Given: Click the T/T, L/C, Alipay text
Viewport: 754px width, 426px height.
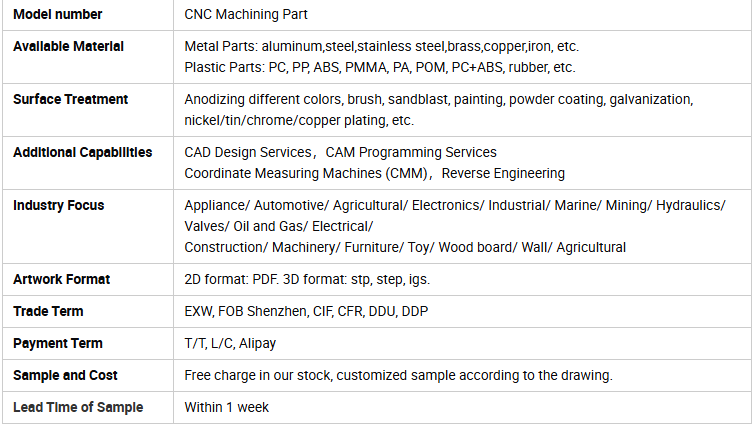Looking at the screenshot, I should 230,343.
